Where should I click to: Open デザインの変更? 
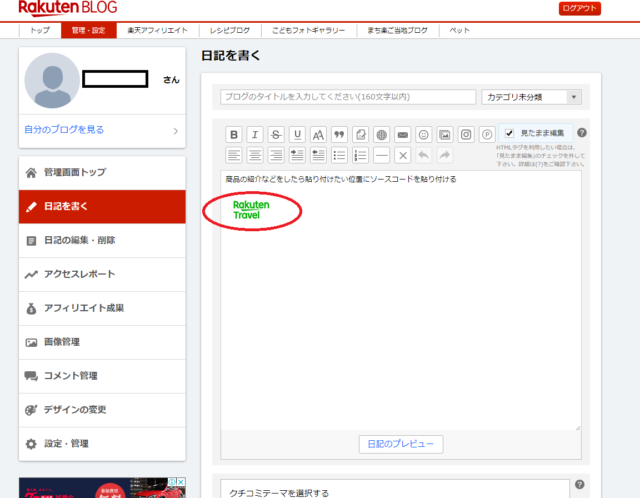pos(102,410)
